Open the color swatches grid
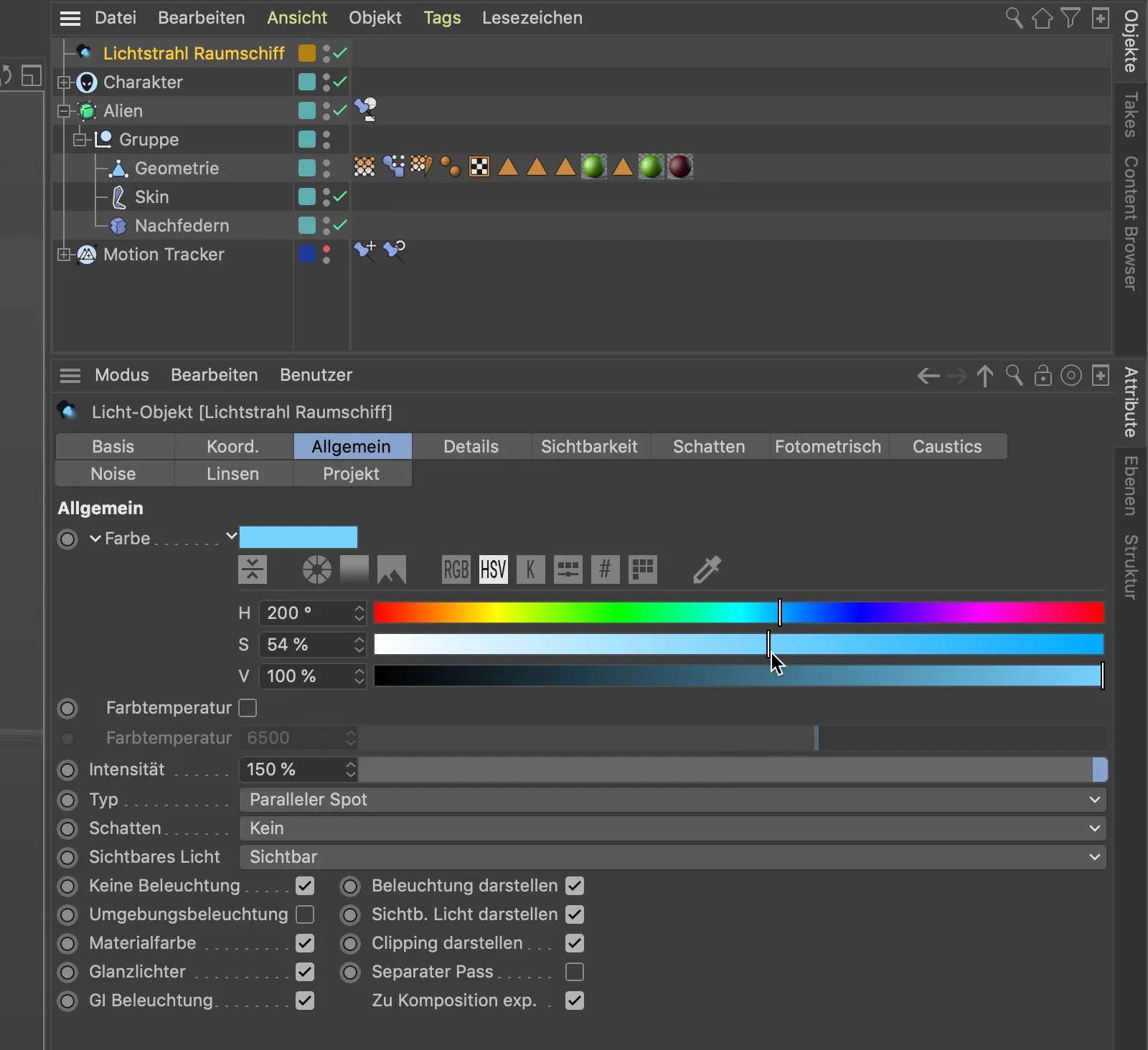 coord(643,569)
